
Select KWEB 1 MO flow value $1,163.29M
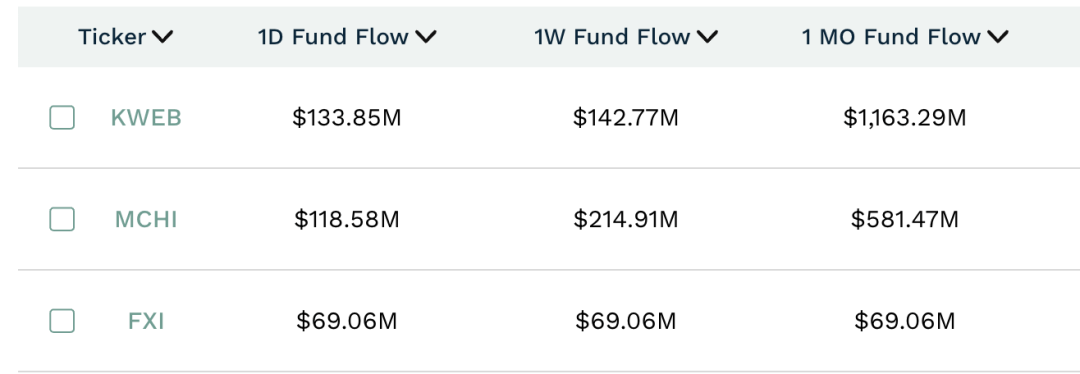[x=904, y=118]
